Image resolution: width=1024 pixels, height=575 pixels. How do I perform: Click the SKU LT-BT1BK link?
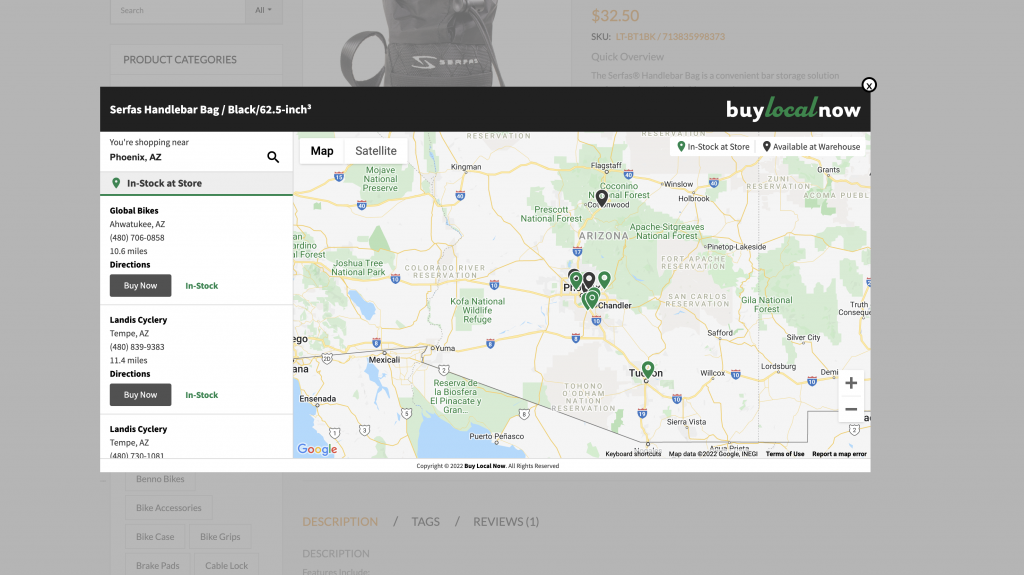click(x=670, y=37)
